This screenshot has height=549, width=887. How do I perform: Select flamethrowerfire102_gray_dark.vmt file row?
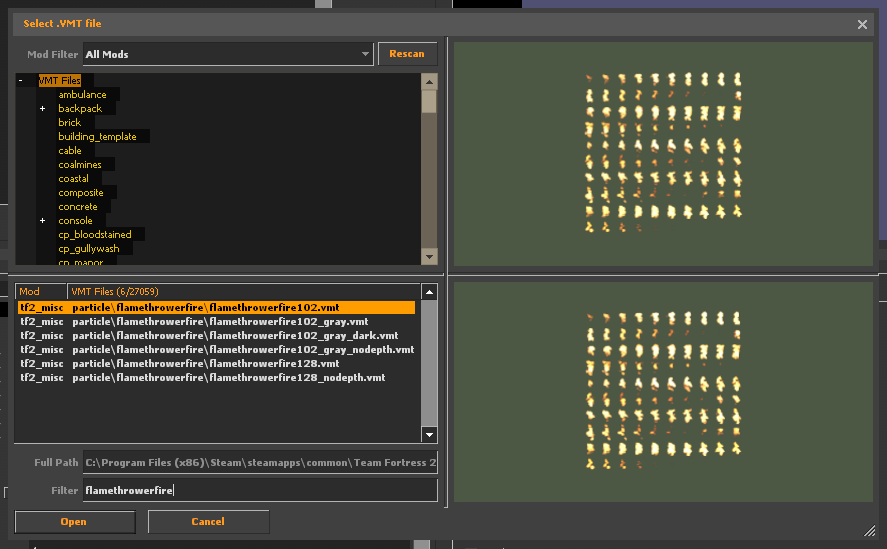tap(217, 336)
